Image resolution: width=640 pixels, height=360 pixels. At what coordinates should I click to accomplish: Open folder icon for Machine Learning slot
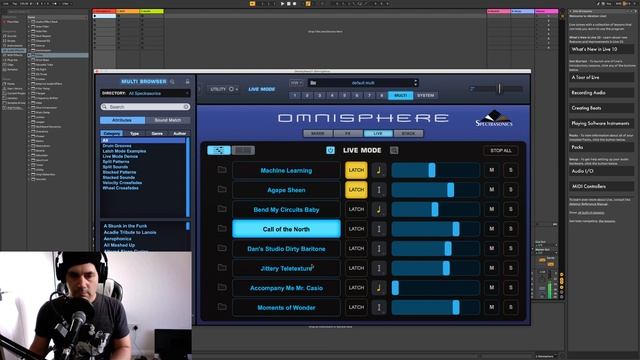tap(222, 169)
